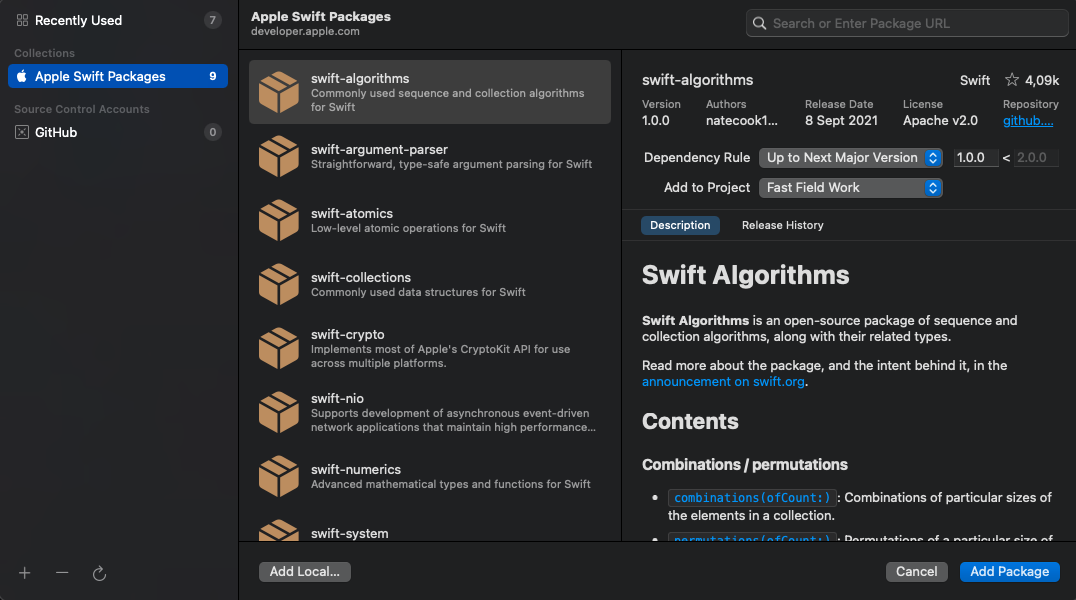The image size is (1076, 600).
Task: Click the author name natecook1...
Action: [x=742, y=121]
